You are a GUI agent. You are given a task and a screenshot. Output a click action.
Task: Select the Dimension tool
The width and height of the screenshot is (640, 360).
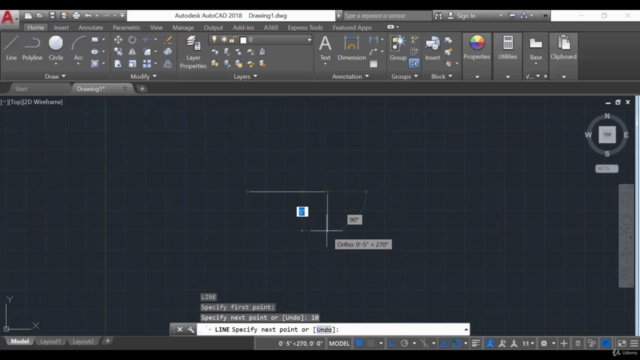click(x=351, y=48)
